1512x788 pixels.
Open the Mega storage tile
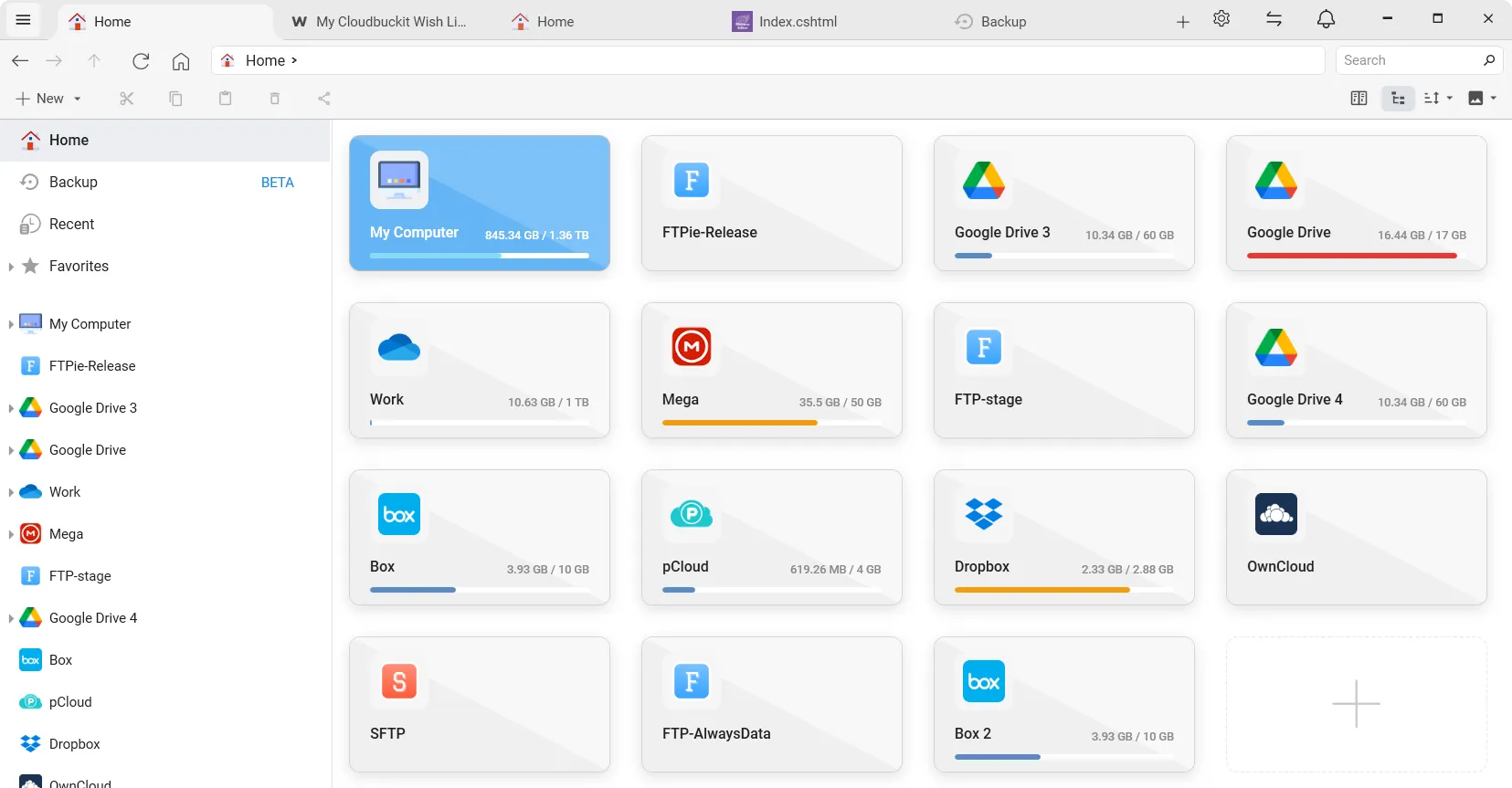(x=772, y=370)
